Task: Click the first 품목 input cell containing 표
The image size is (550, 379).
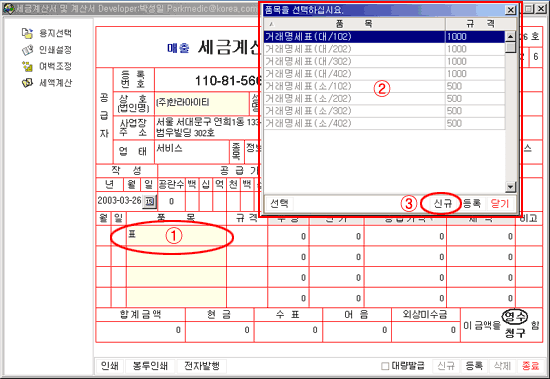Action: pyautogui.click(x=176, y=236)
